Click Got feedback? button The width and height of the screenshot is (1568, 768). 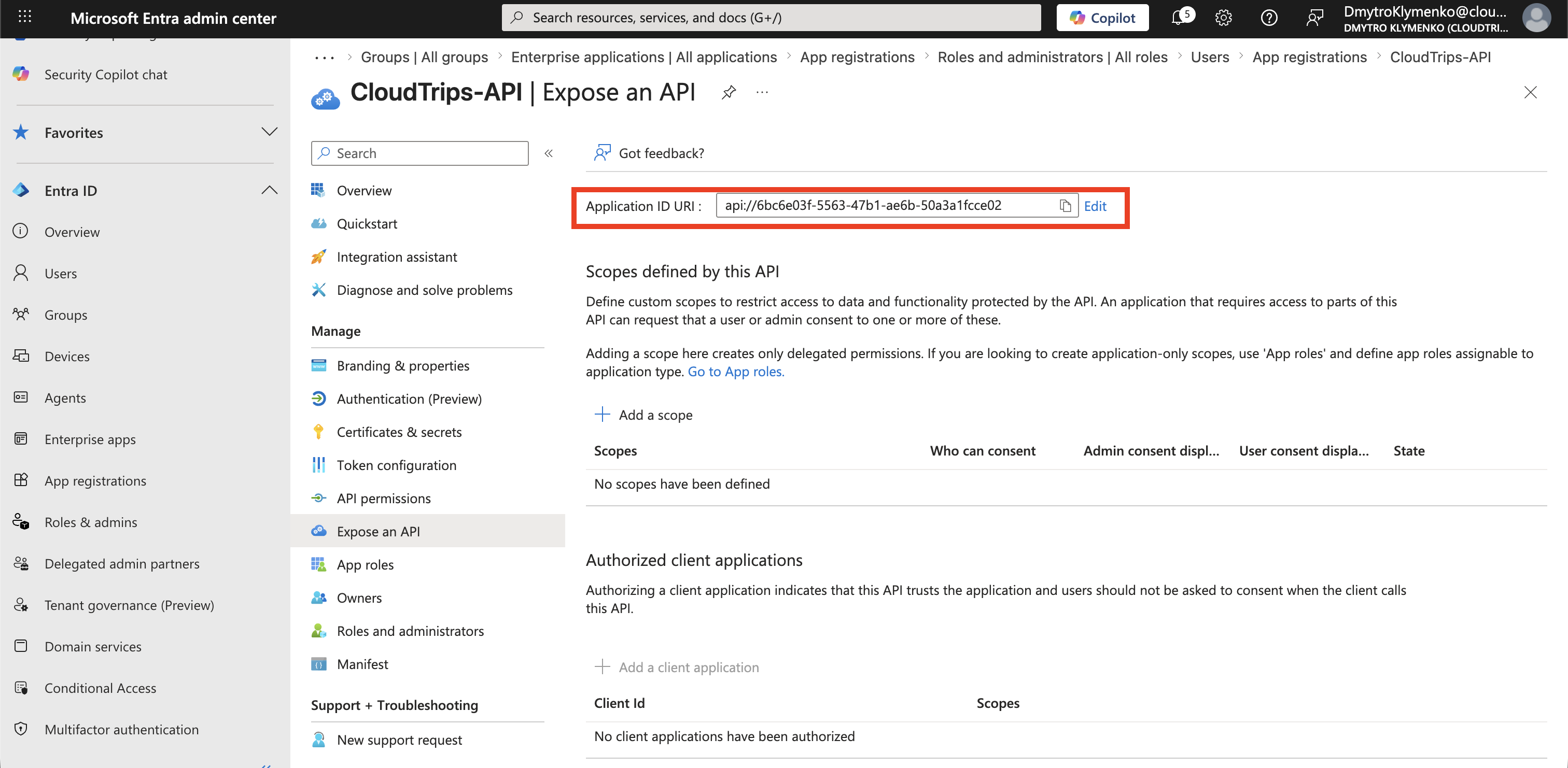[x=649, y=153]
